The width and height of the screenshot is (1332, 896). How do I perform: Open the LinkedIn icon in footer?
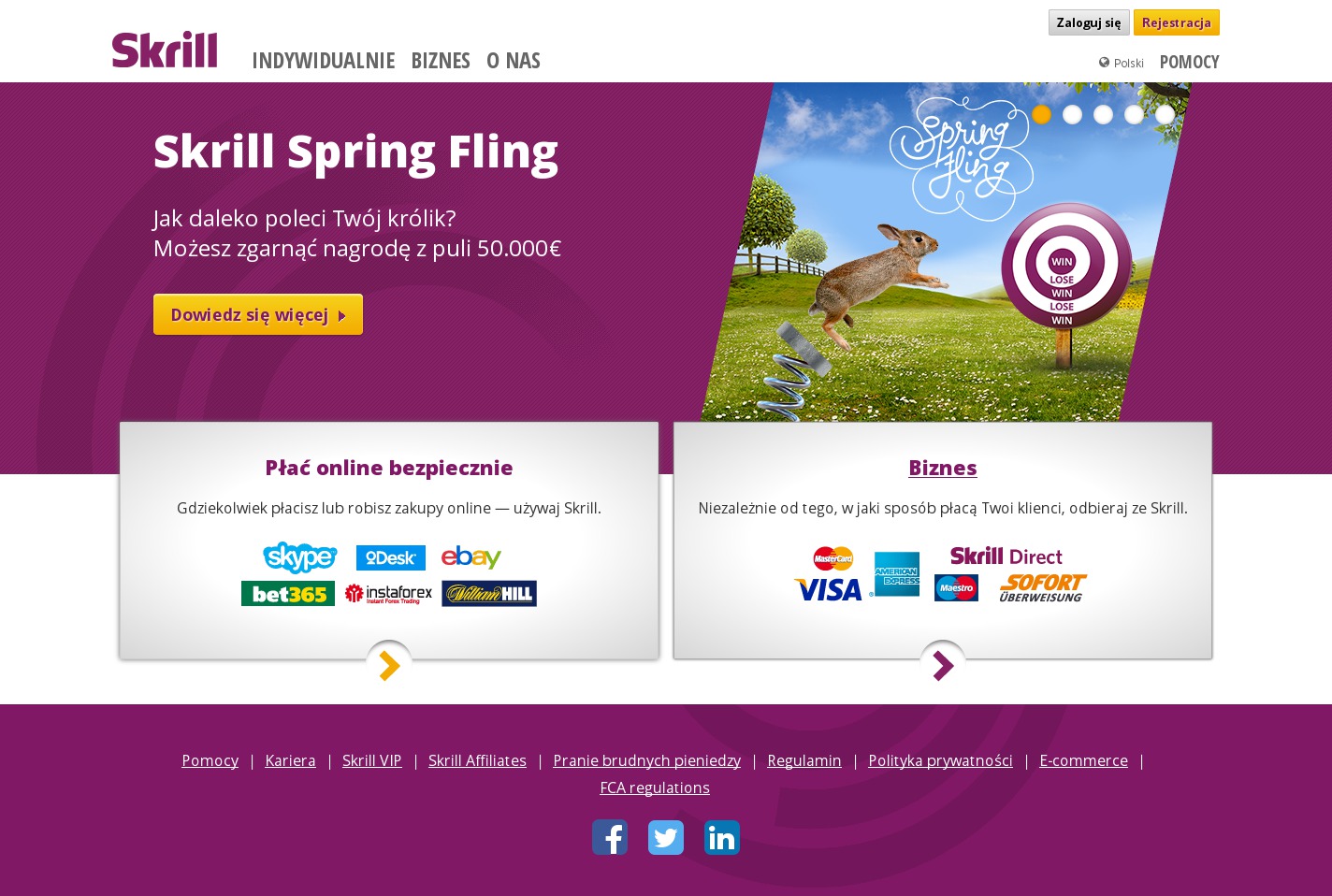(722, 837)
